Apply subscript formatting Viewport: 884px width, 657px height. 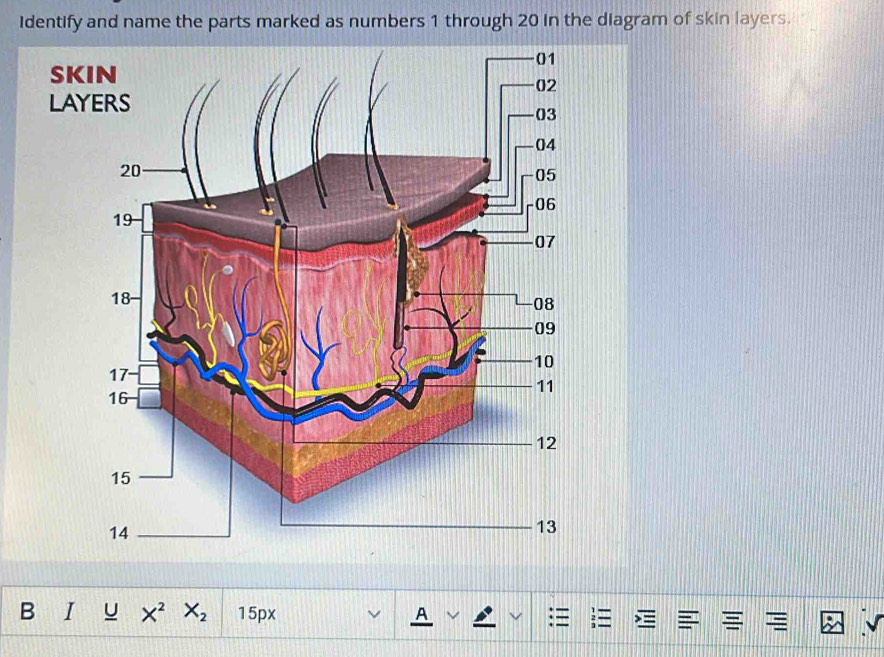click(195, 612)
